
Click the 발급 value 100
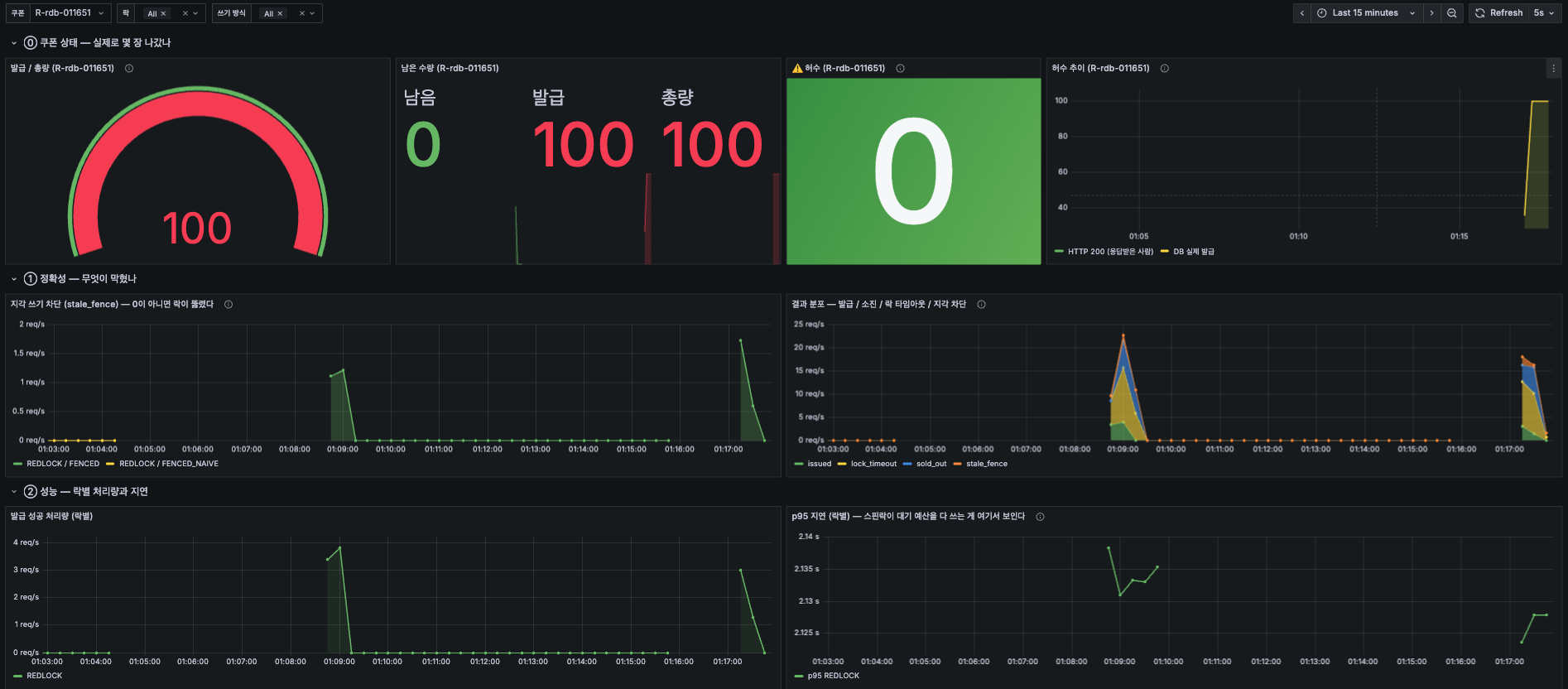click(x=584, y=145)
